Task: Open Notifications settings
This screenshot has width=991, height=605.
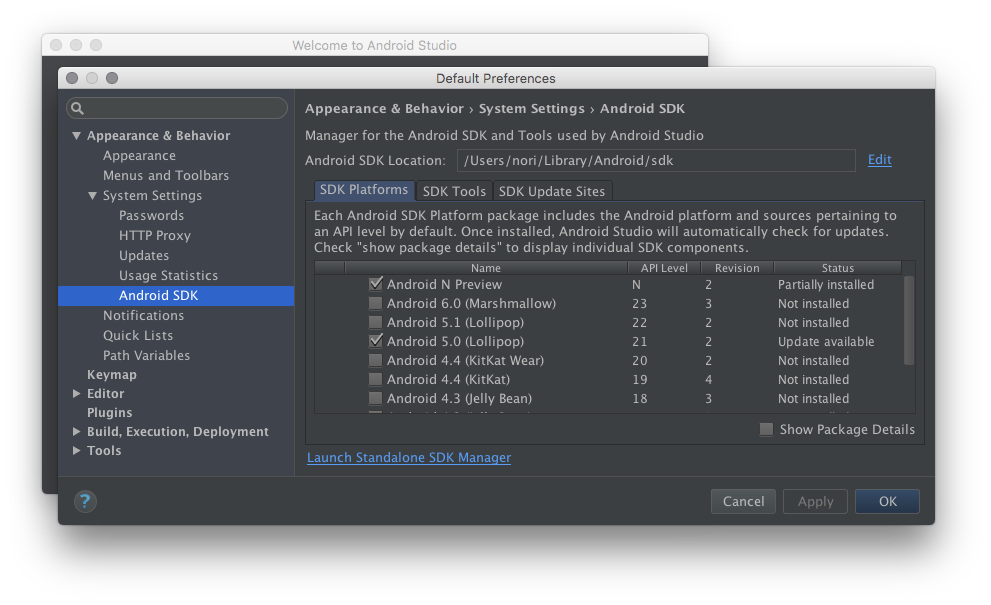Action: [x=143, y=315]
